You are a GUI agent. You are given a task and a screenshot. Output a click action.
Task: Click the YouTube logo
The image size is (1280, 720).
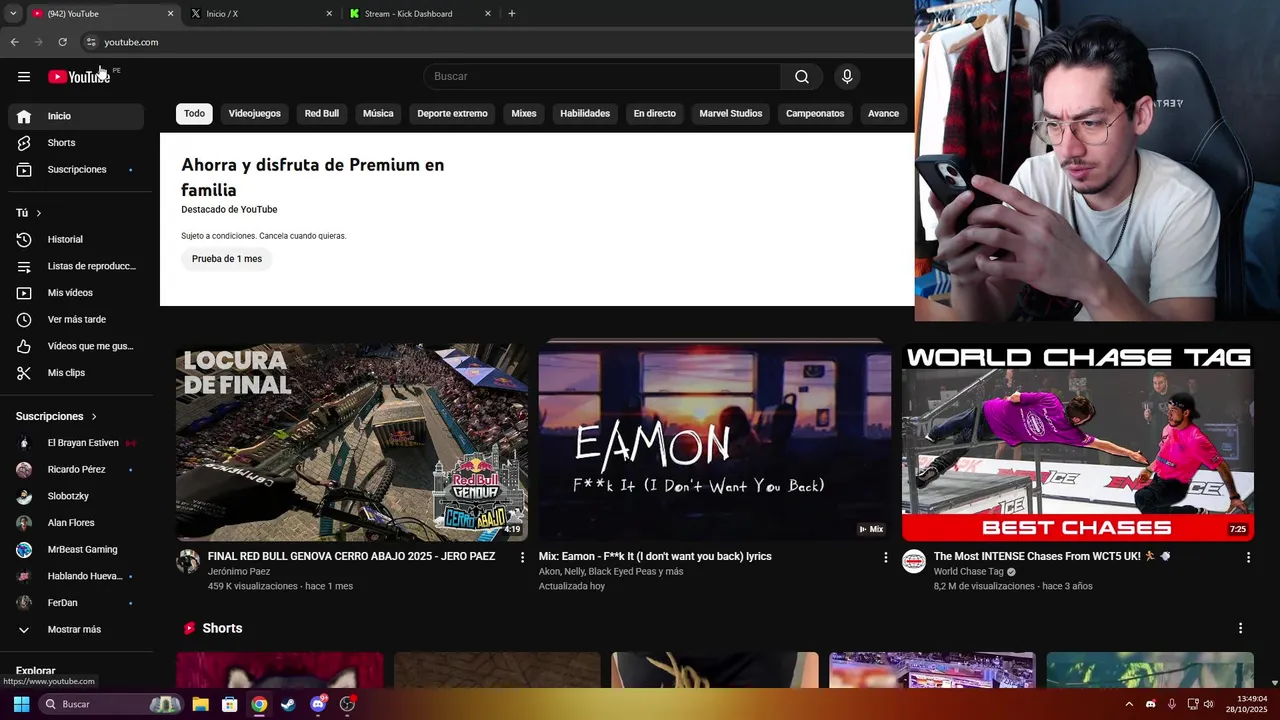point(79,77)
